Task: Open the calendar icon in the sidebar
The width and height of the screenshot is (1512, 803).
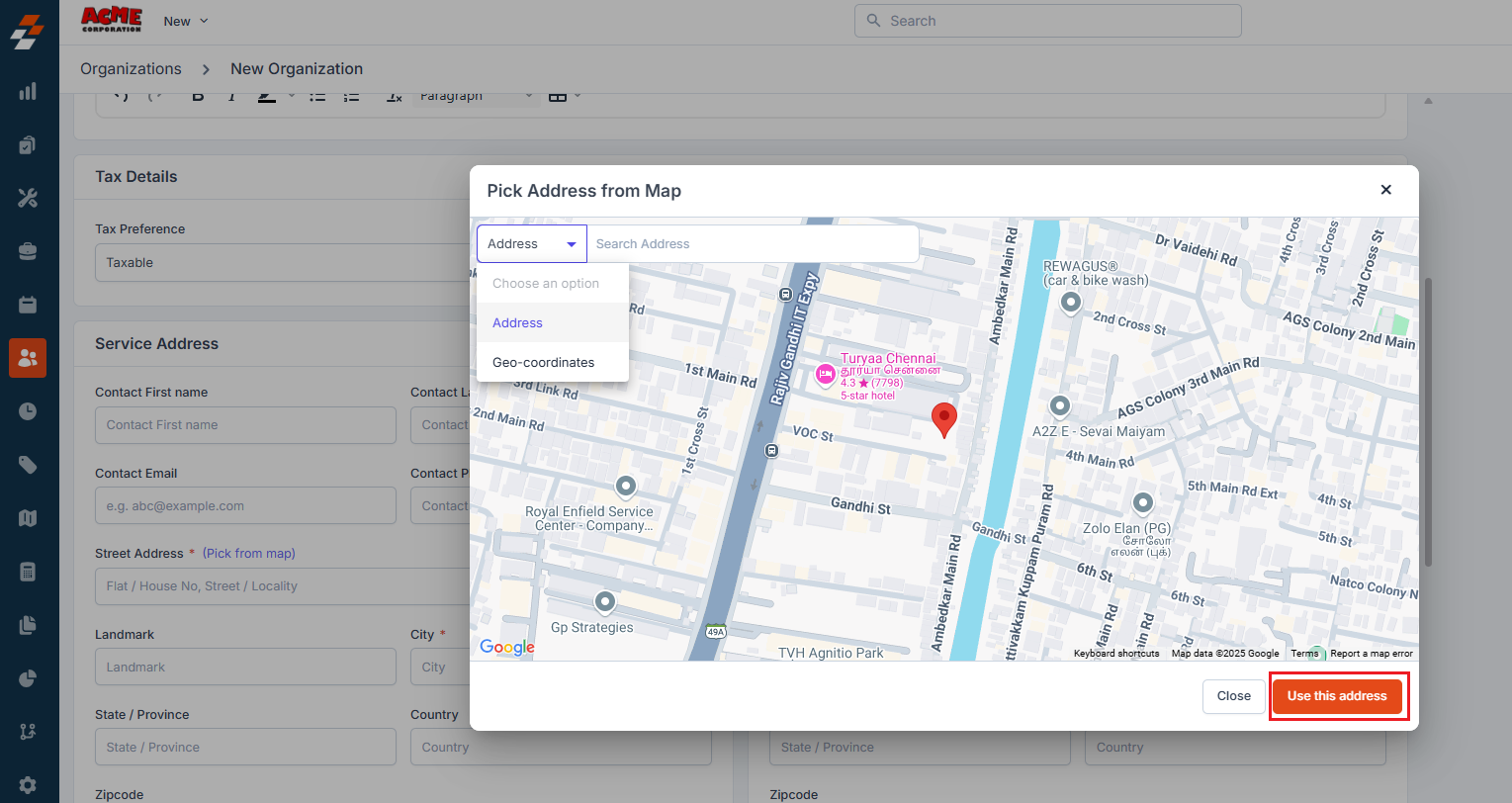Action: coord(28,305)
